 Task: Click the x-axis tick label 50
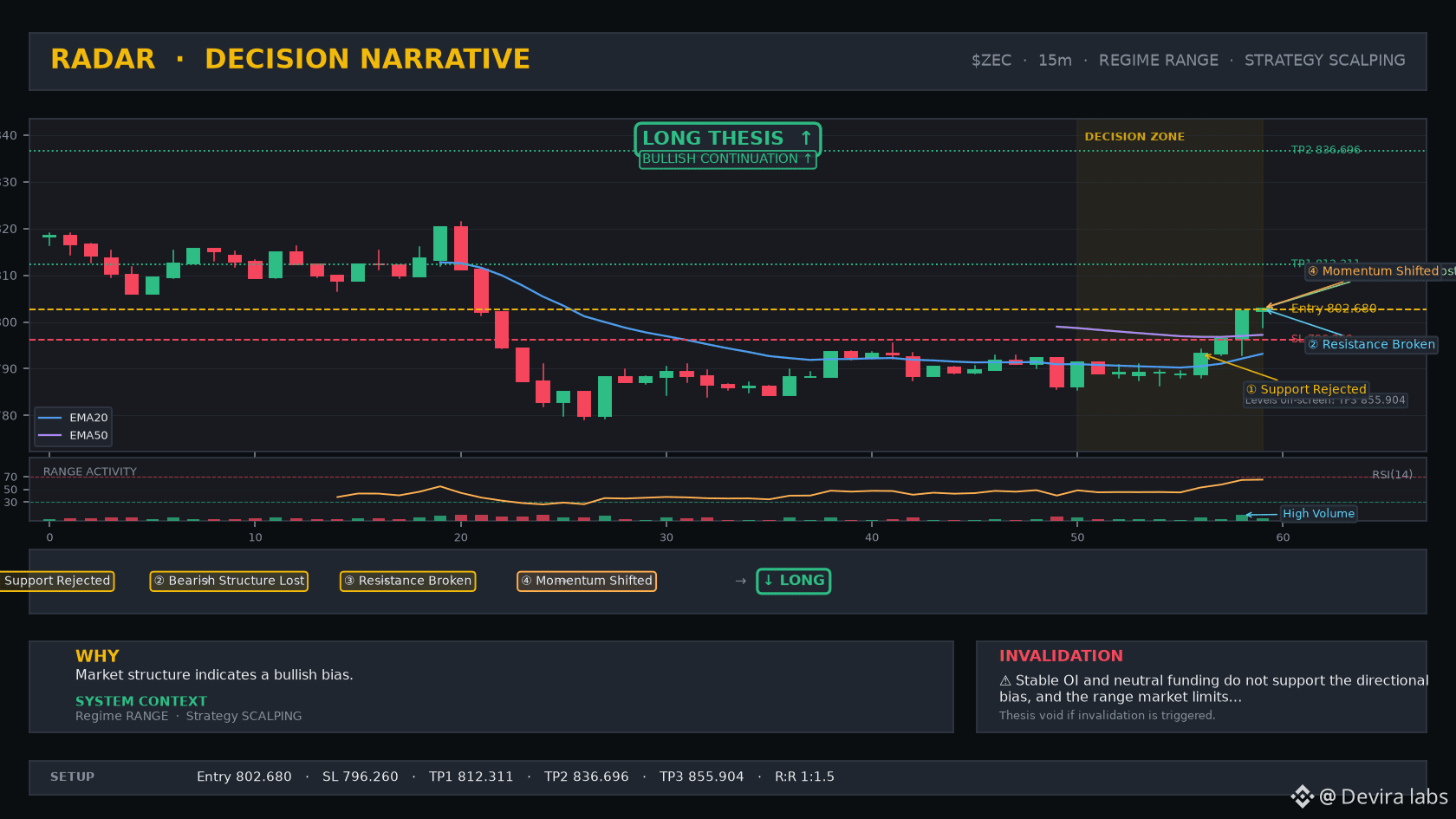[1077, 537]
